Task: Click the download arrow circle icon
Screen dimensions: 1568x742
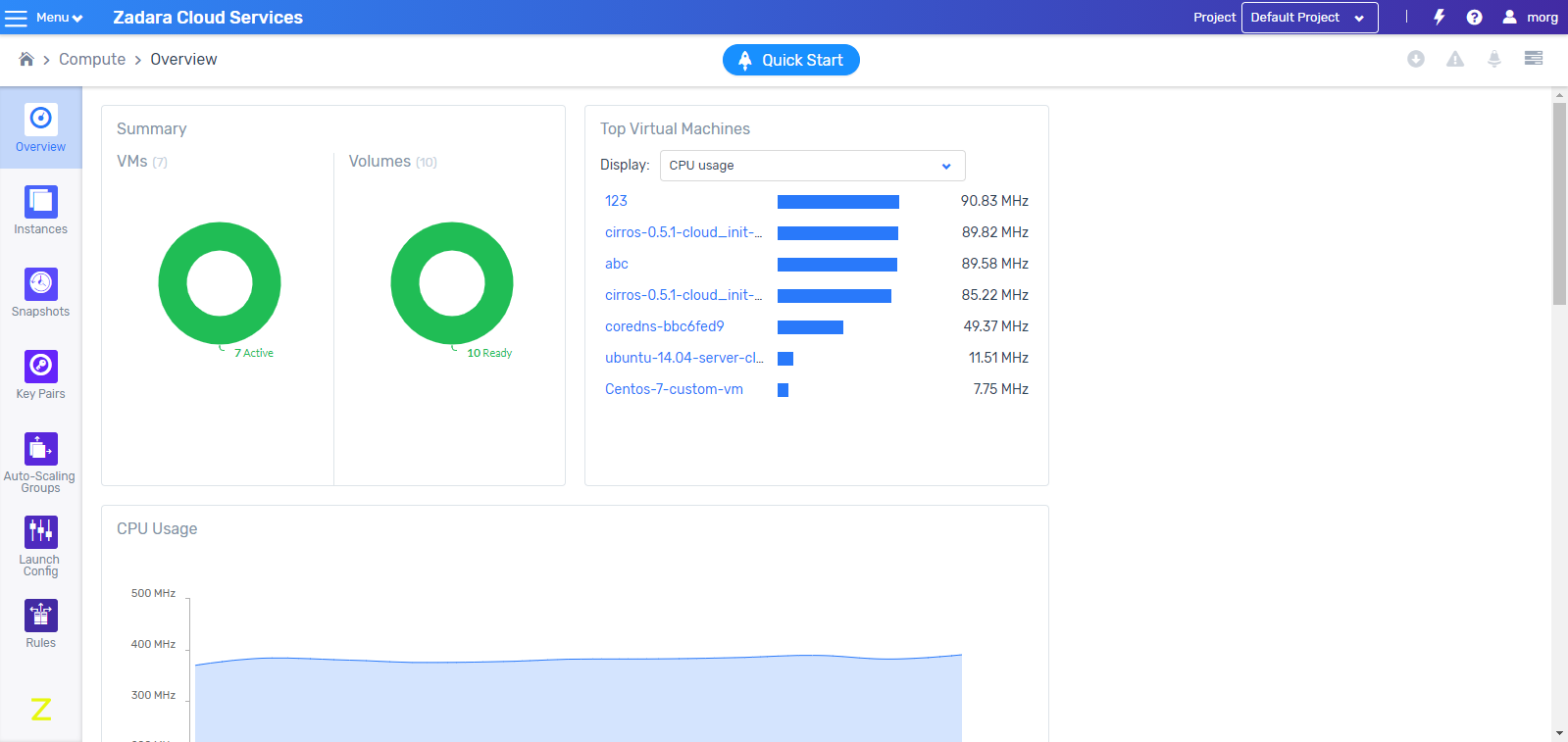Action: (1415, 59)
